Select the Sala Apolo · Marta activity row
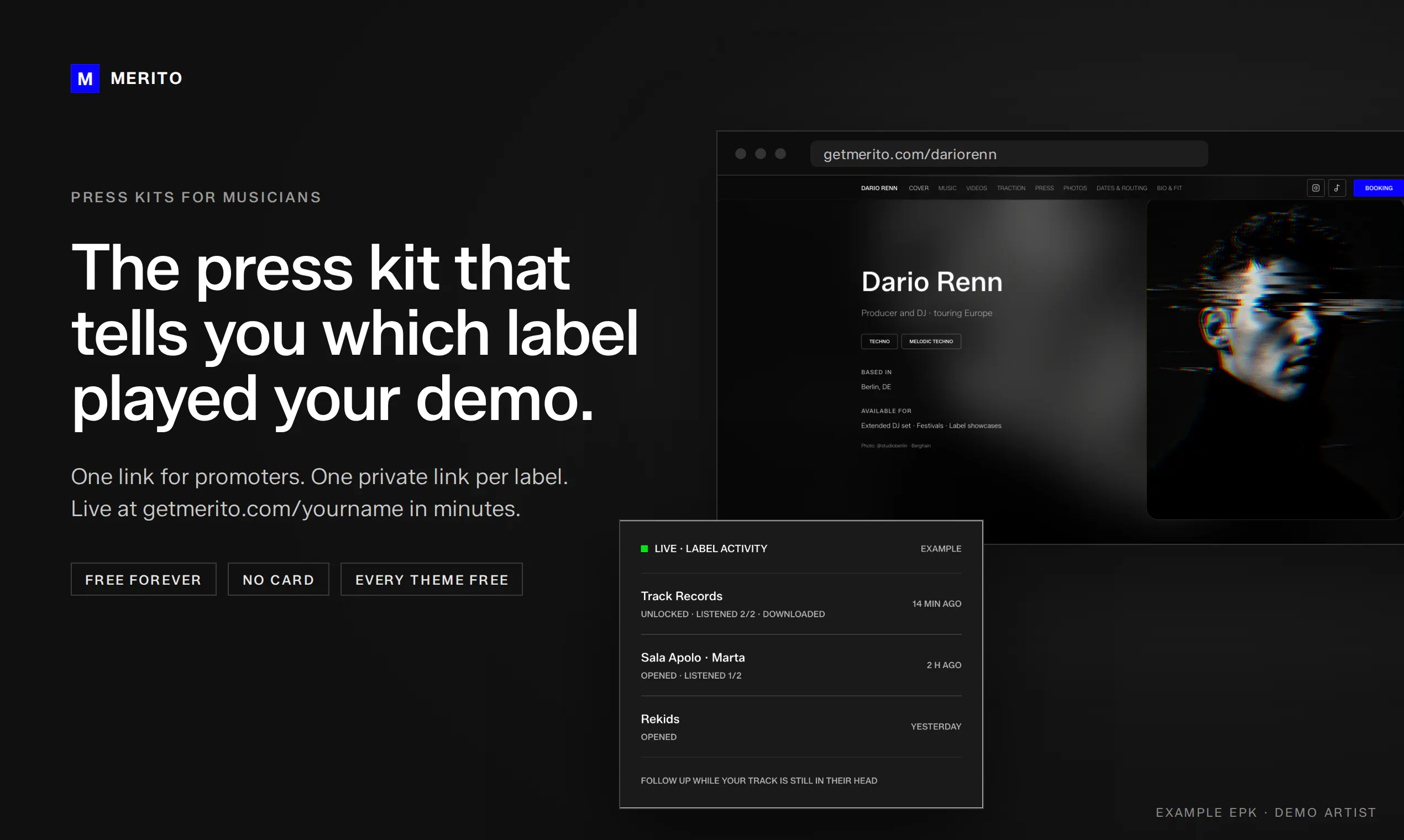1404x840 pixels. [x=800, y=666]
